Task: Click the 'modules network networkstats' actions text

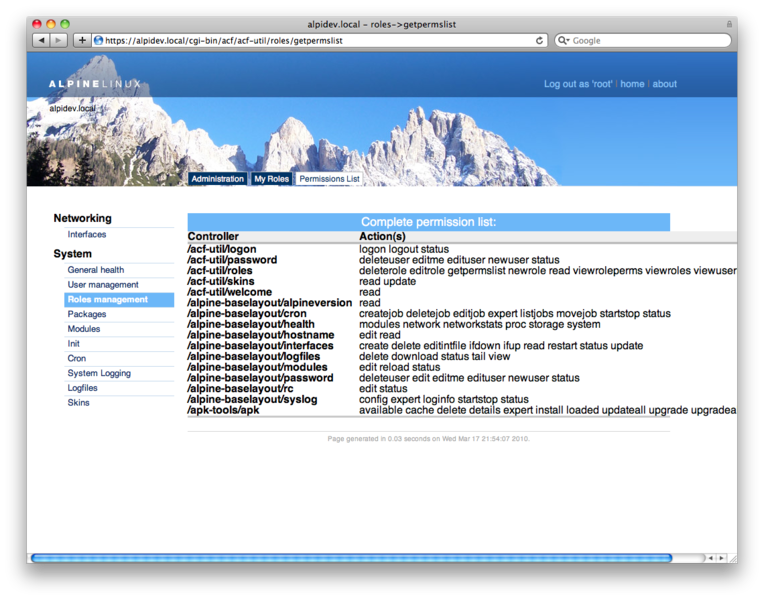Action: pyautogui.click(x=479, y=324)
